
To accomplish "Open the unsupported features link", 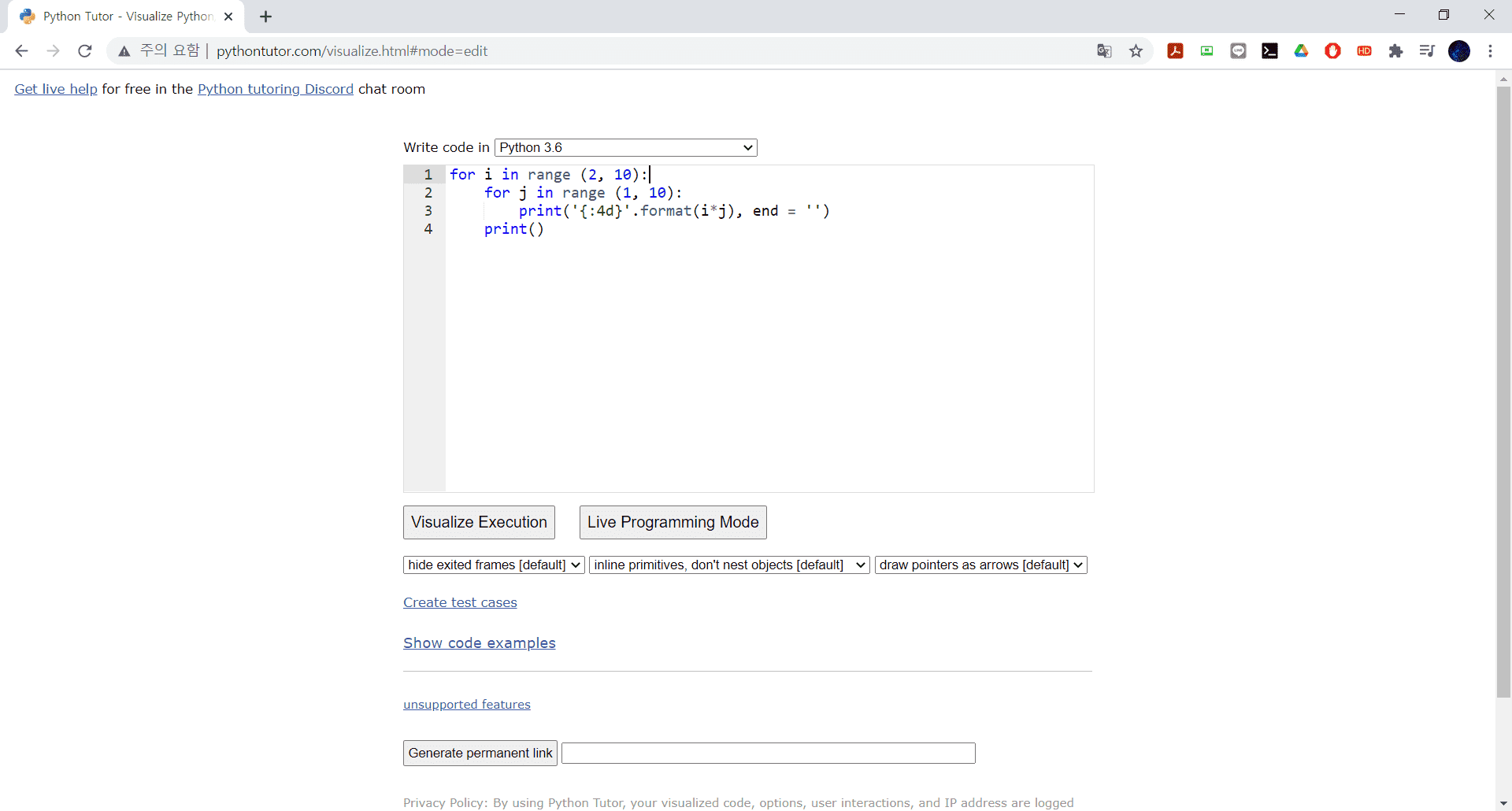I will pos(467,705).
